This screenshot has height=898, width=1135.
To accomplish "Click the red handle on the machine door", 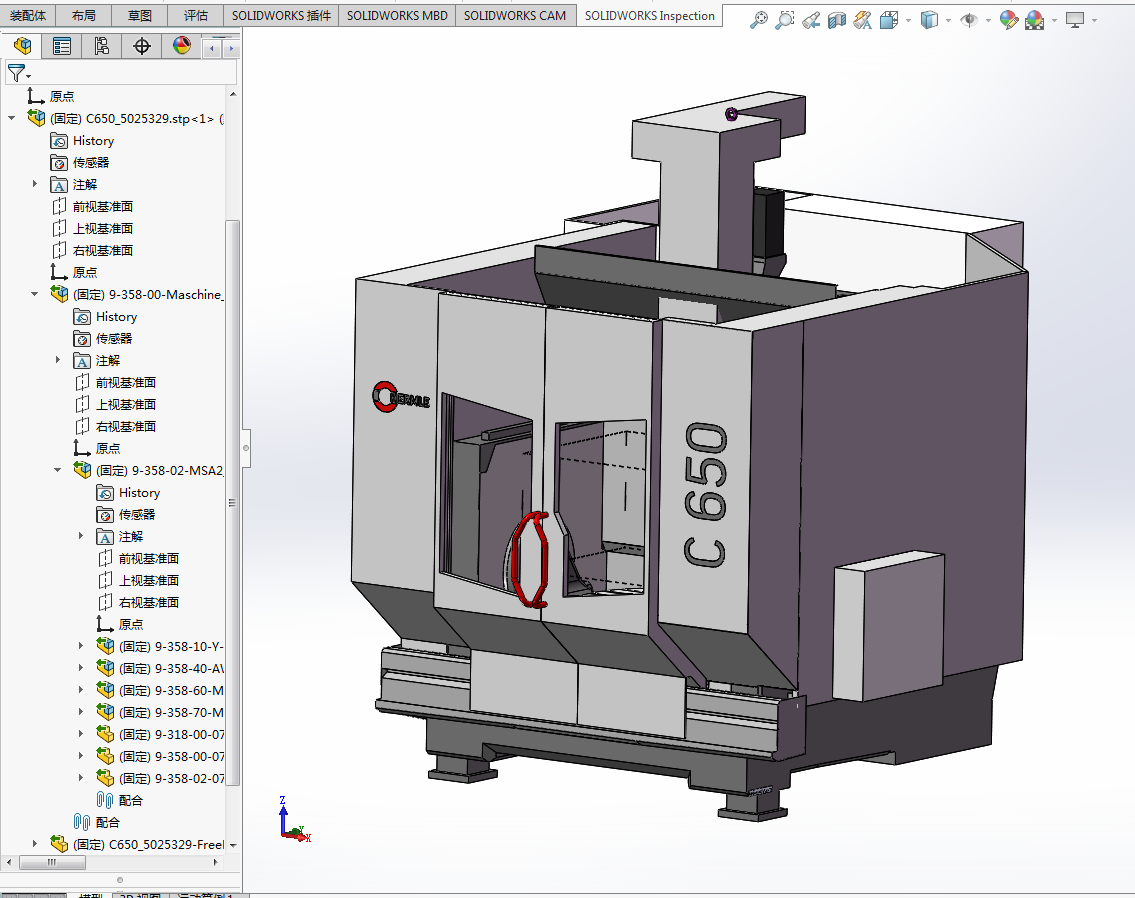I will [529, 558].
